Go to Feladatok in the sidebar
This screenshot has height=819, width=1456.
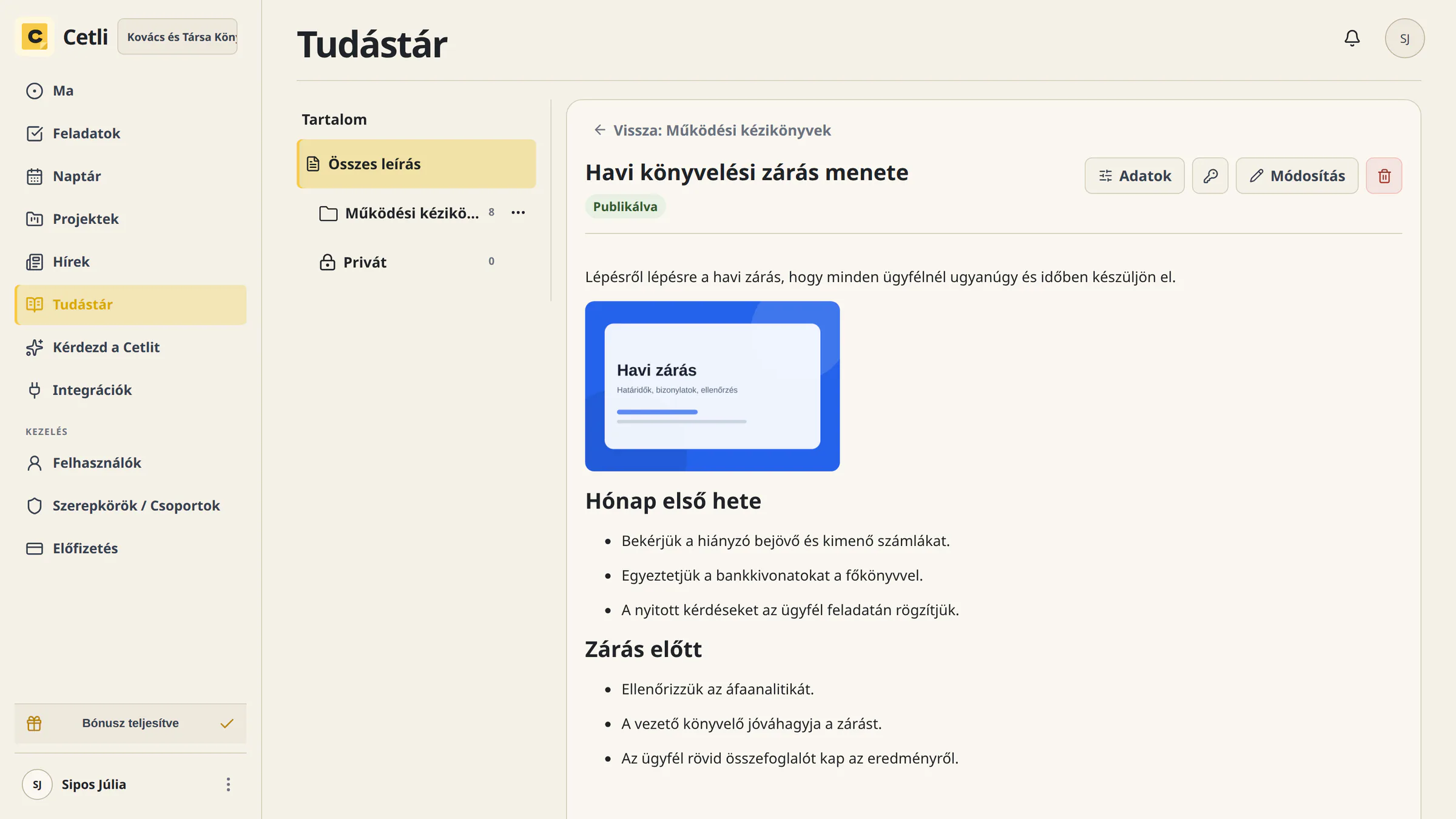(130, 133)
